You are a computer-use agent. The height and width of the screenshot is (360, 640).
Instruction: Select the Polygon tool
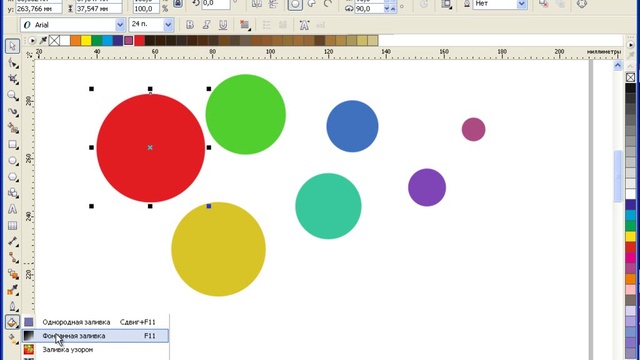[13, 177]
